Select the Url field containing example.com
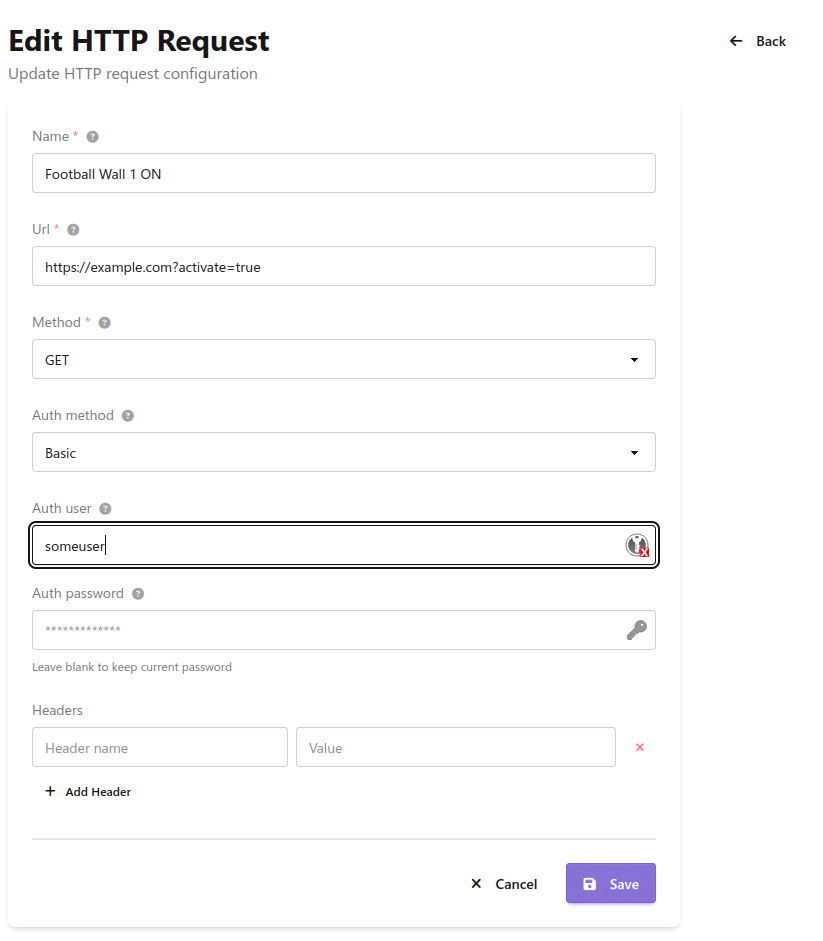Viewport: 823px width, 941px height. tap(343, 266)
